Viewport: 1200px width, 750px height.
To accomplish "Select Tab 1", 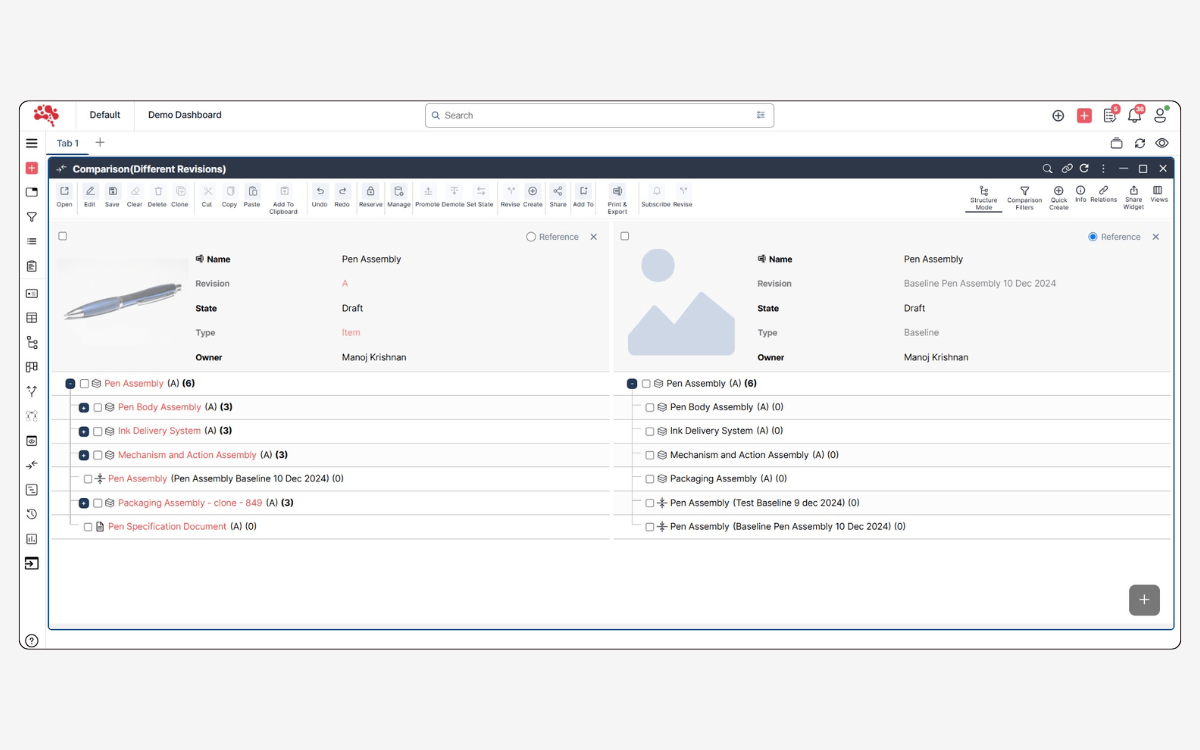I will pos(67,143).
